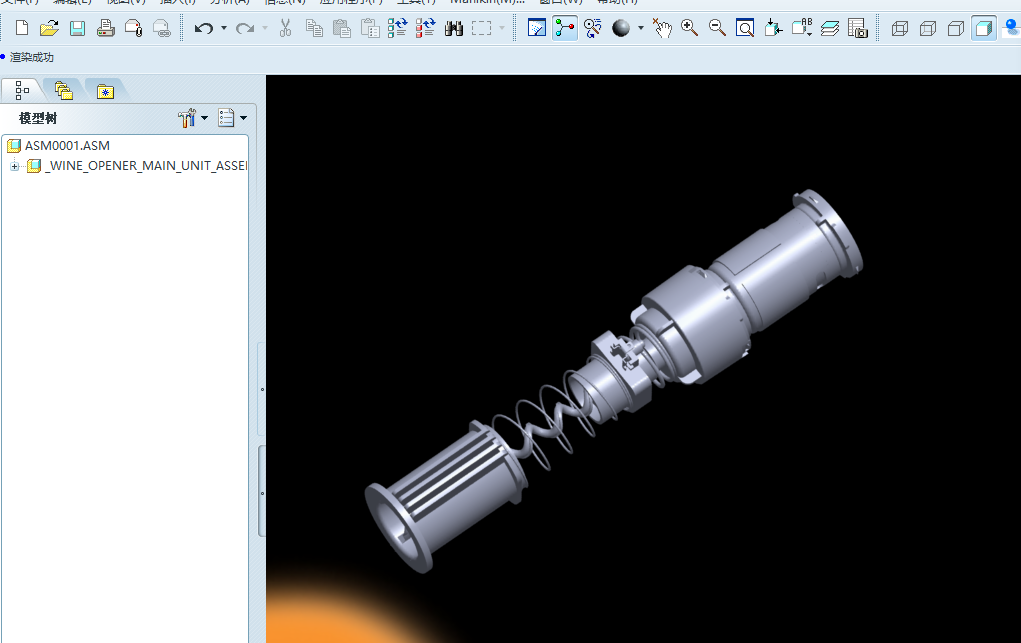Screen dimensions: 1021x643
Task: Open an existing file via folder icon
Action: (x=49, y=28)
